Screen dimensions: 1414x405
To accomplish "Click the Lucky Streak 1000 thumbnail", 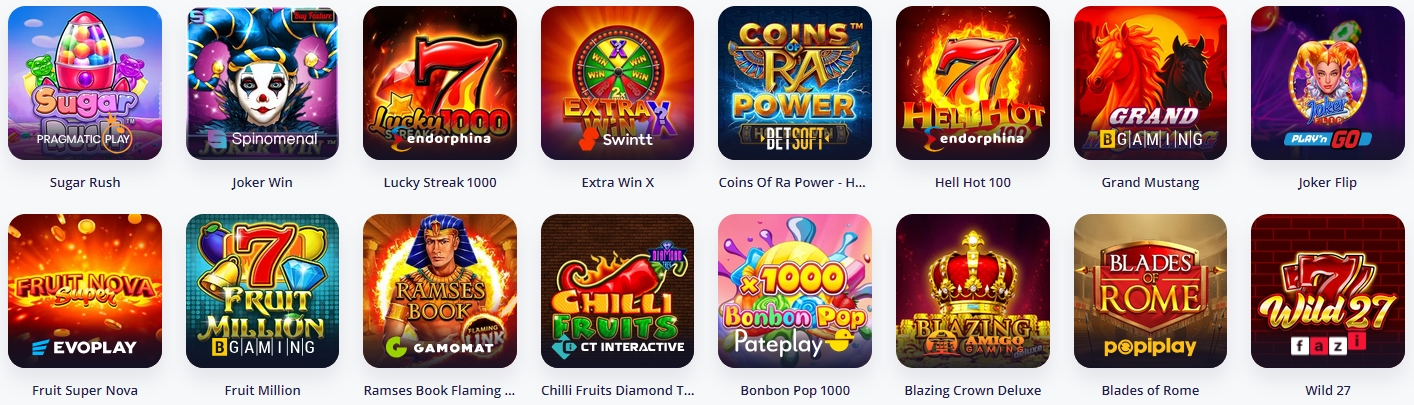I will pos(440,83).
